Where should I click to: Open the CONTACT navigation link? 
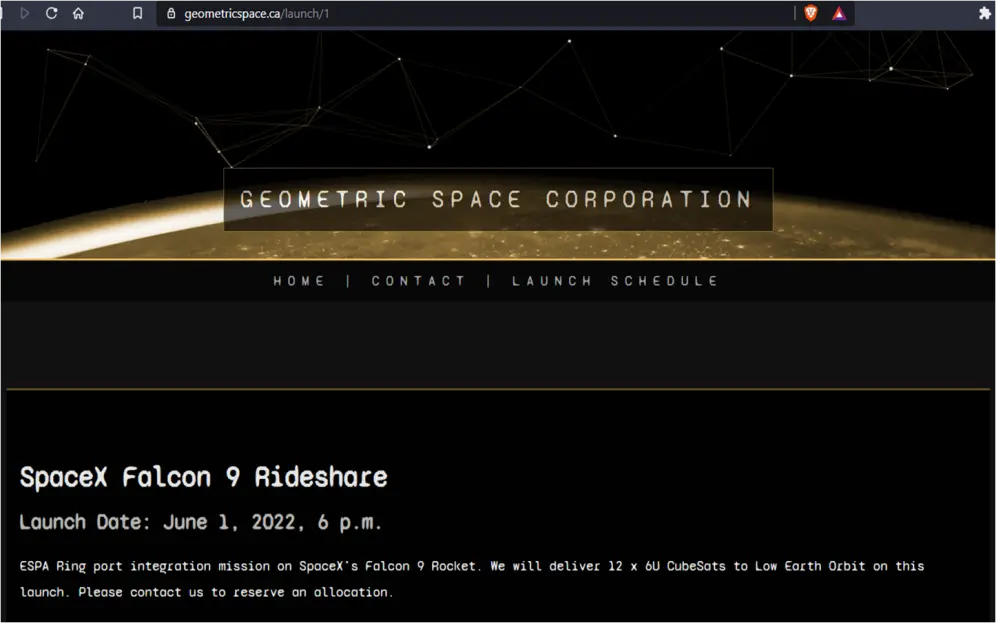[419, 281]
